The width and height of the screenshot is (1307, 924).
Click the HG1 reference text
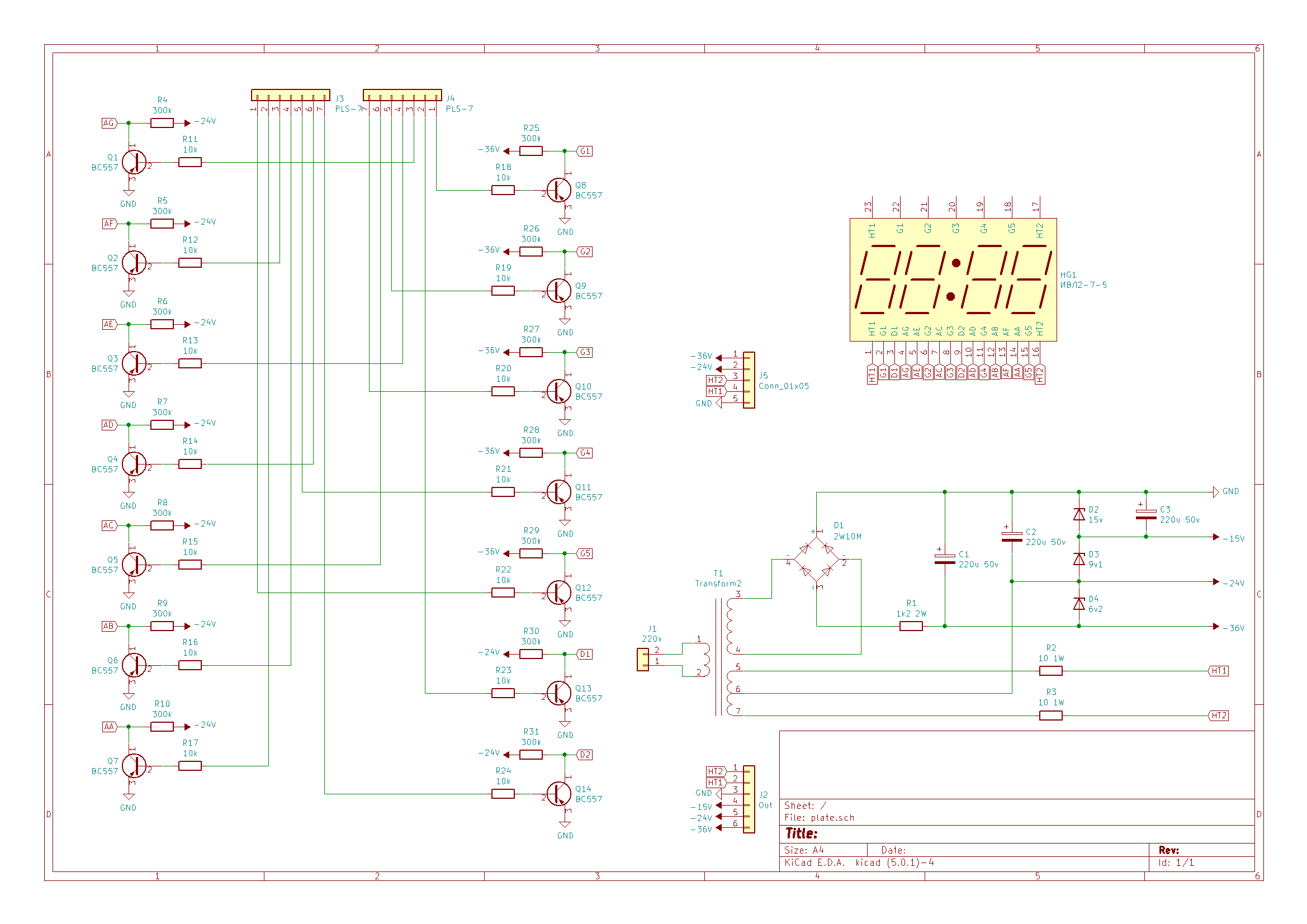pos(1068,275)
